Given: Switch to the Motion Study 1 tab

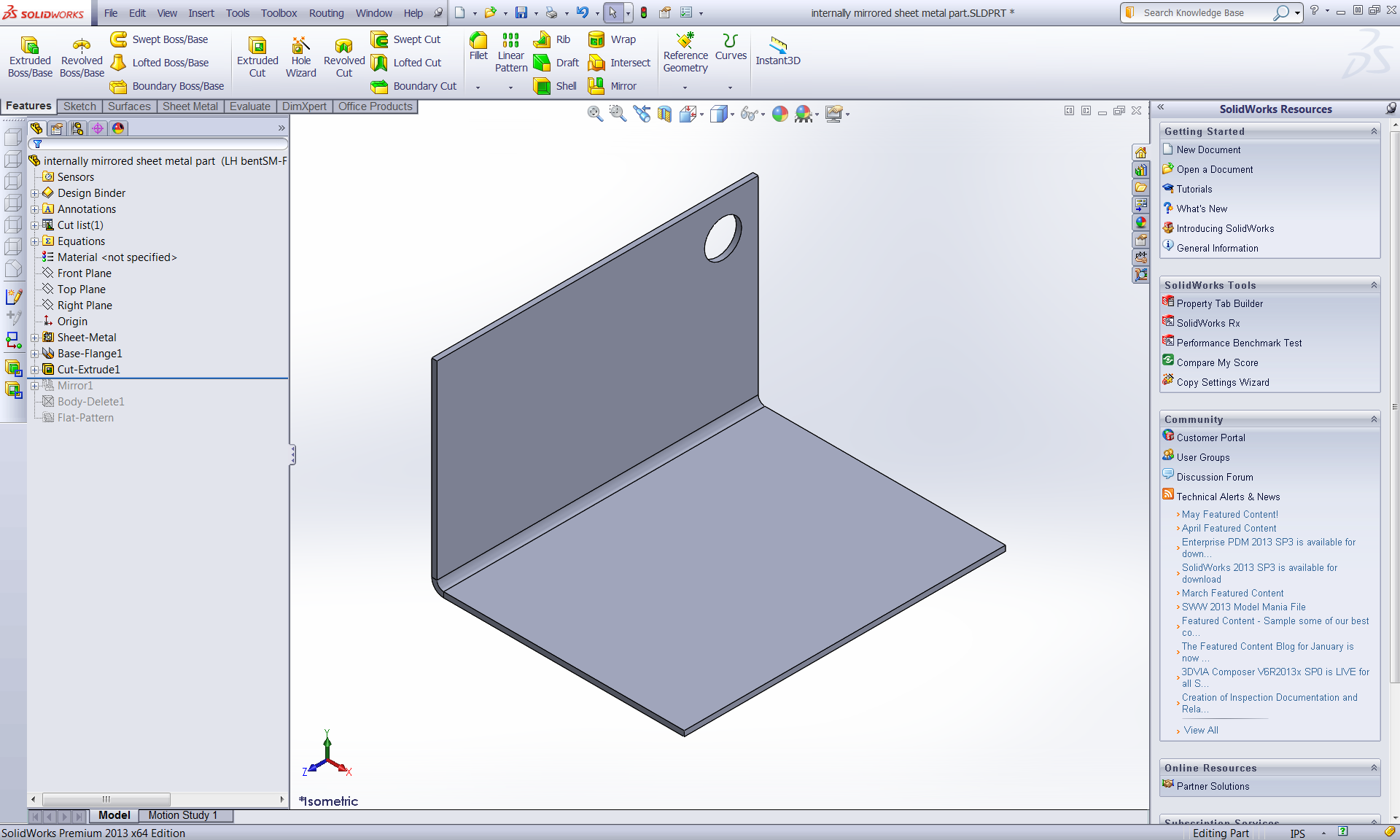Looking at the screenshot, I should tap(183, 815).
